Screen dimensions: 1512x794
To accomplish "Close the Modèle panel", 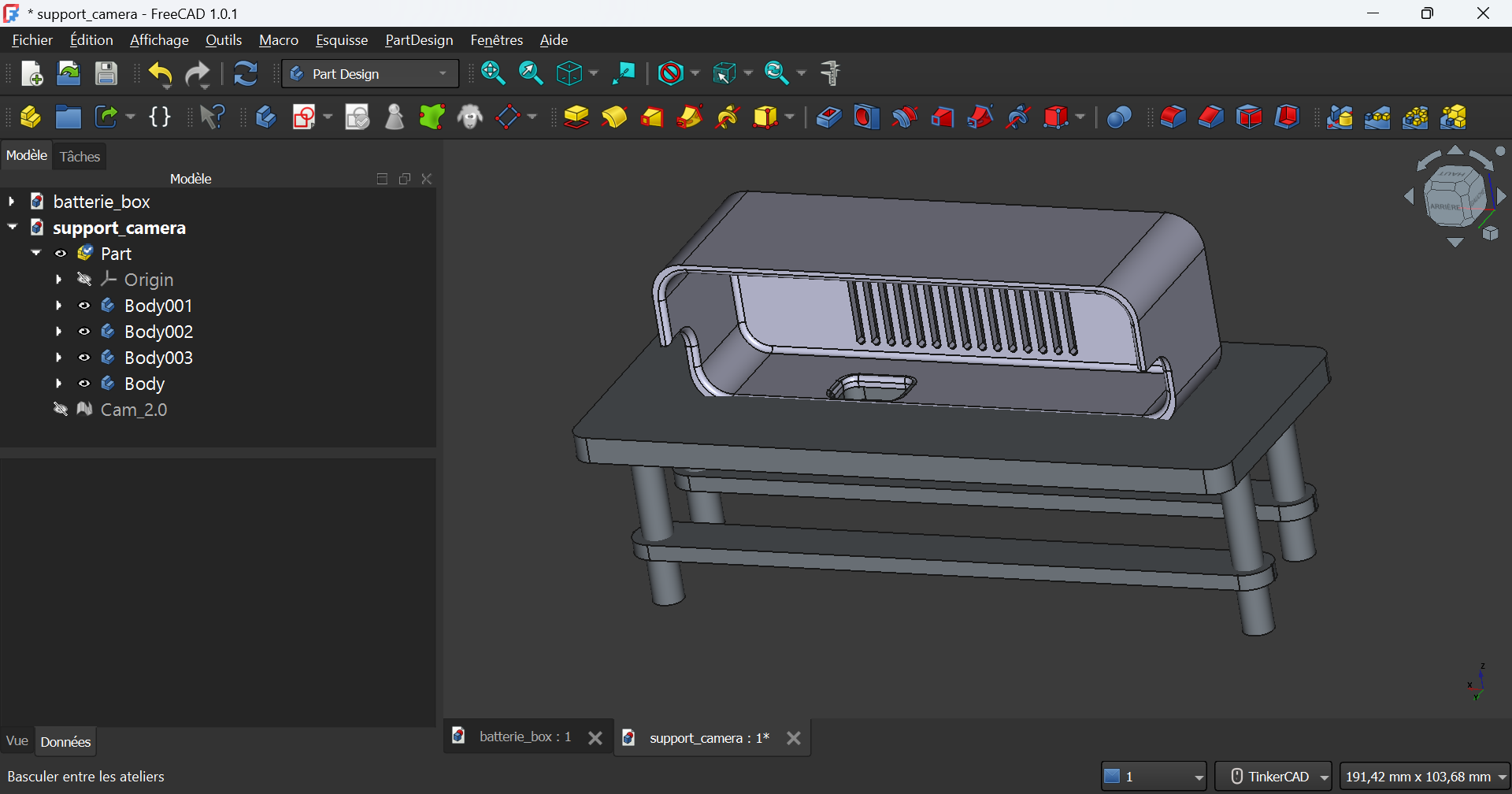I will coord(427,179).
